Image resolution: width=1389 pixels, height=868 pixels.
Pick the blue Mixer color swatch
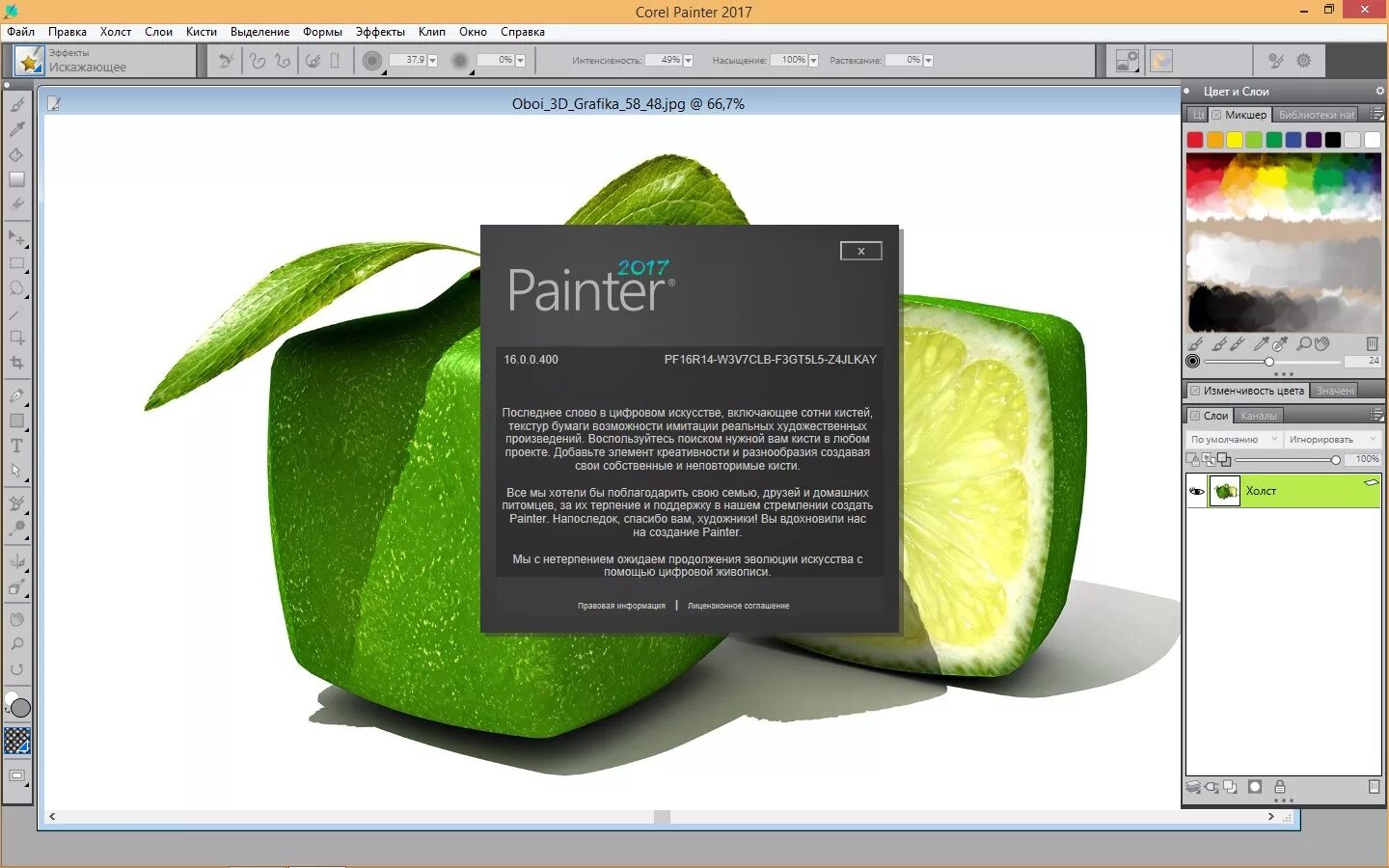pos(1294,140)
